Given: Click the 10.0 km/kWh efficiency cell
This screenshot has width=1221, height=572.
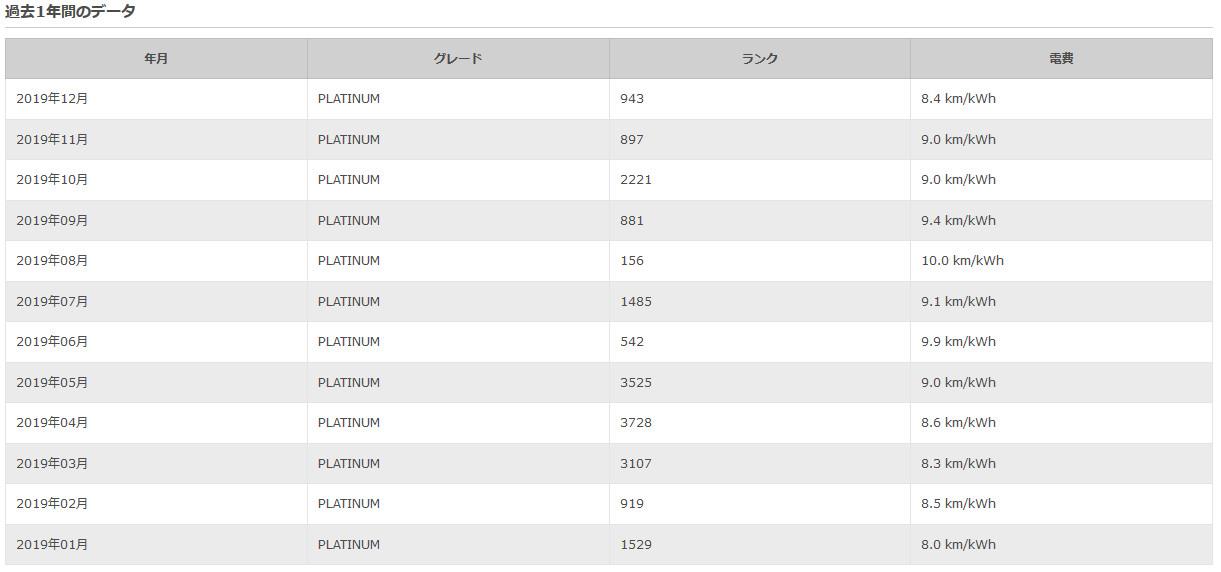Looking at the screenshot, I should point(1061,261).
